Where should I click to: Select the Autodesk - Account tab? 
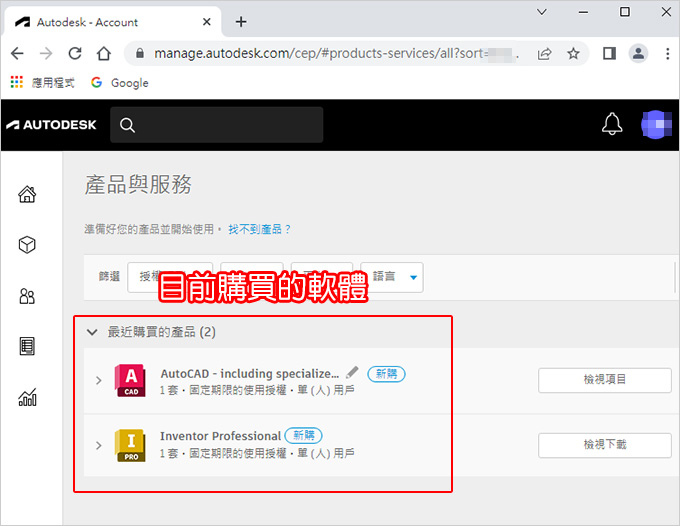pos(113,22)
